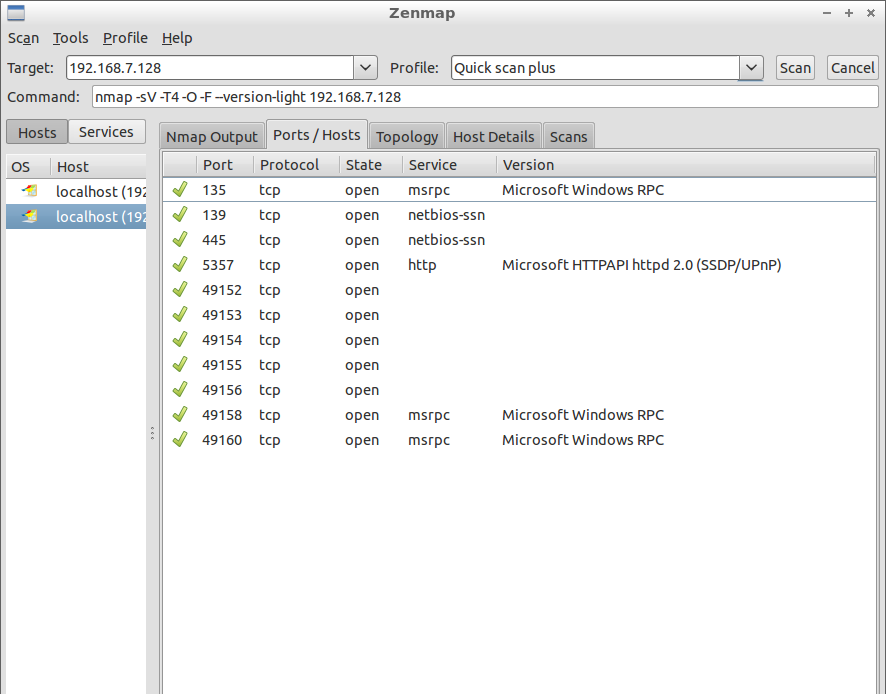
Task: Click the green check icon for port 445
Action: tap(180, 239)
